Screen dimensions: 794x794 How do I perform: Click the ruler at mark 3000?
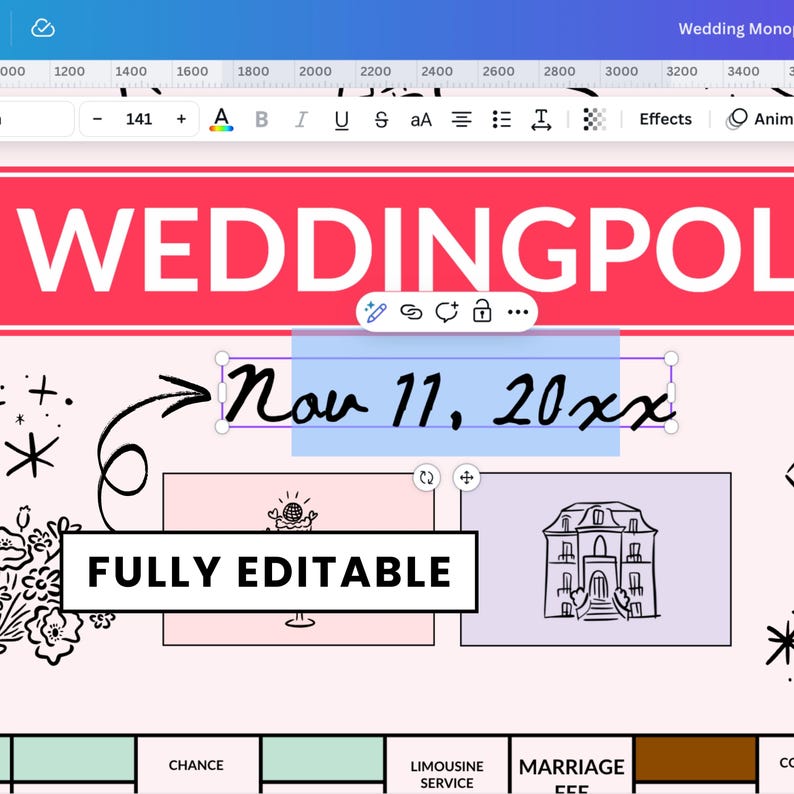pos(621,71)
